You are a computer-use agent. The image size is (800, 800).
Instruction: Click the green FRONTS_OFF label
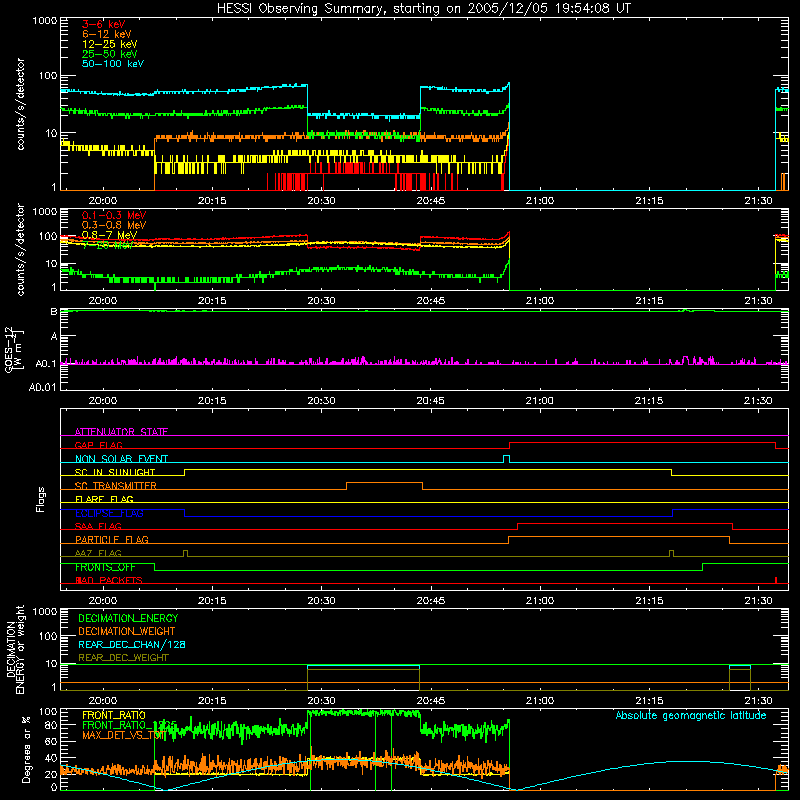tap(105, 567)
